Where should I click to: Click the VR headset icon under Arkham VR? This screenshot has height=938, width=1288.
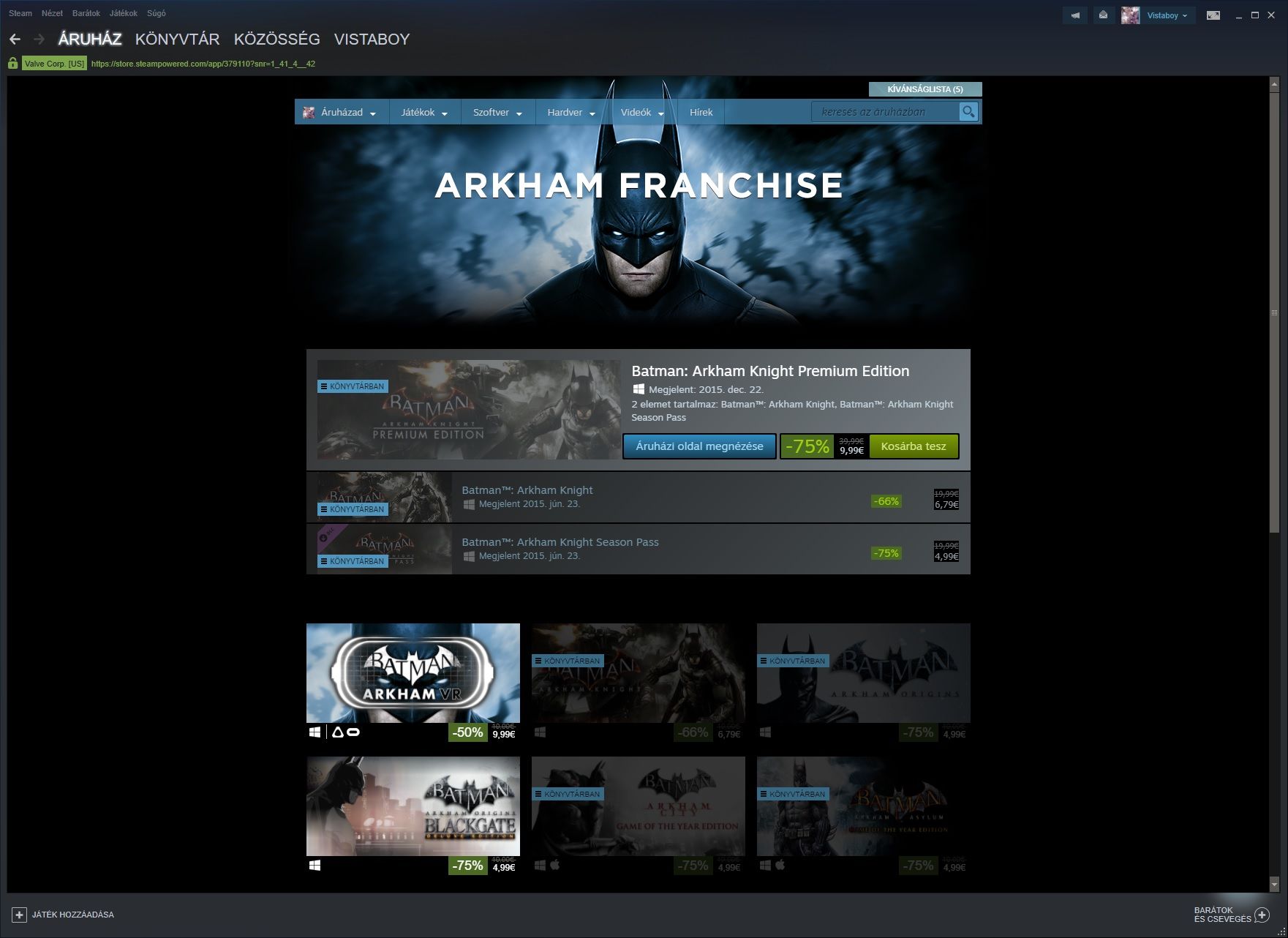353,732
